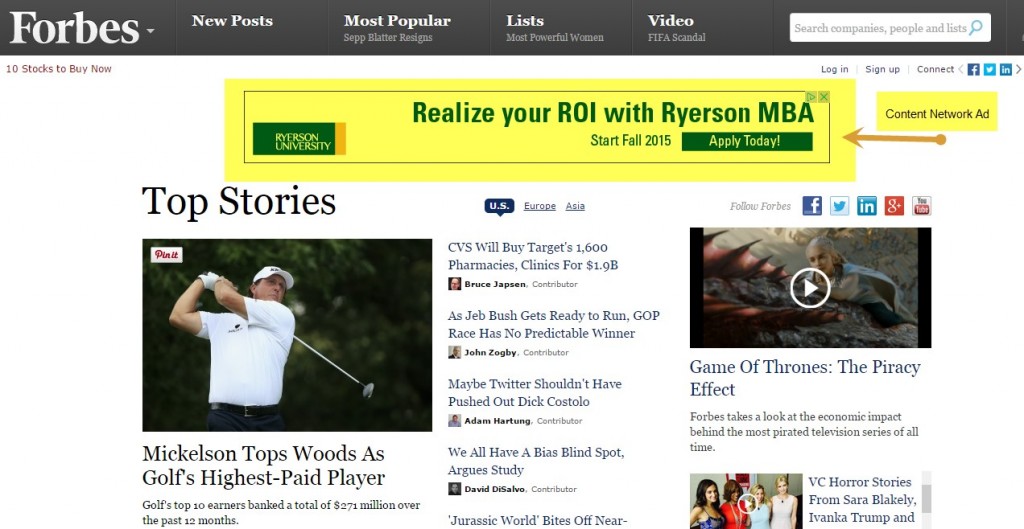The width and height of the screenshot is (1024, 529).
Task: Click the sidebar scrollbar thumb
Action: pyautogui.click(x=927, y=499)
